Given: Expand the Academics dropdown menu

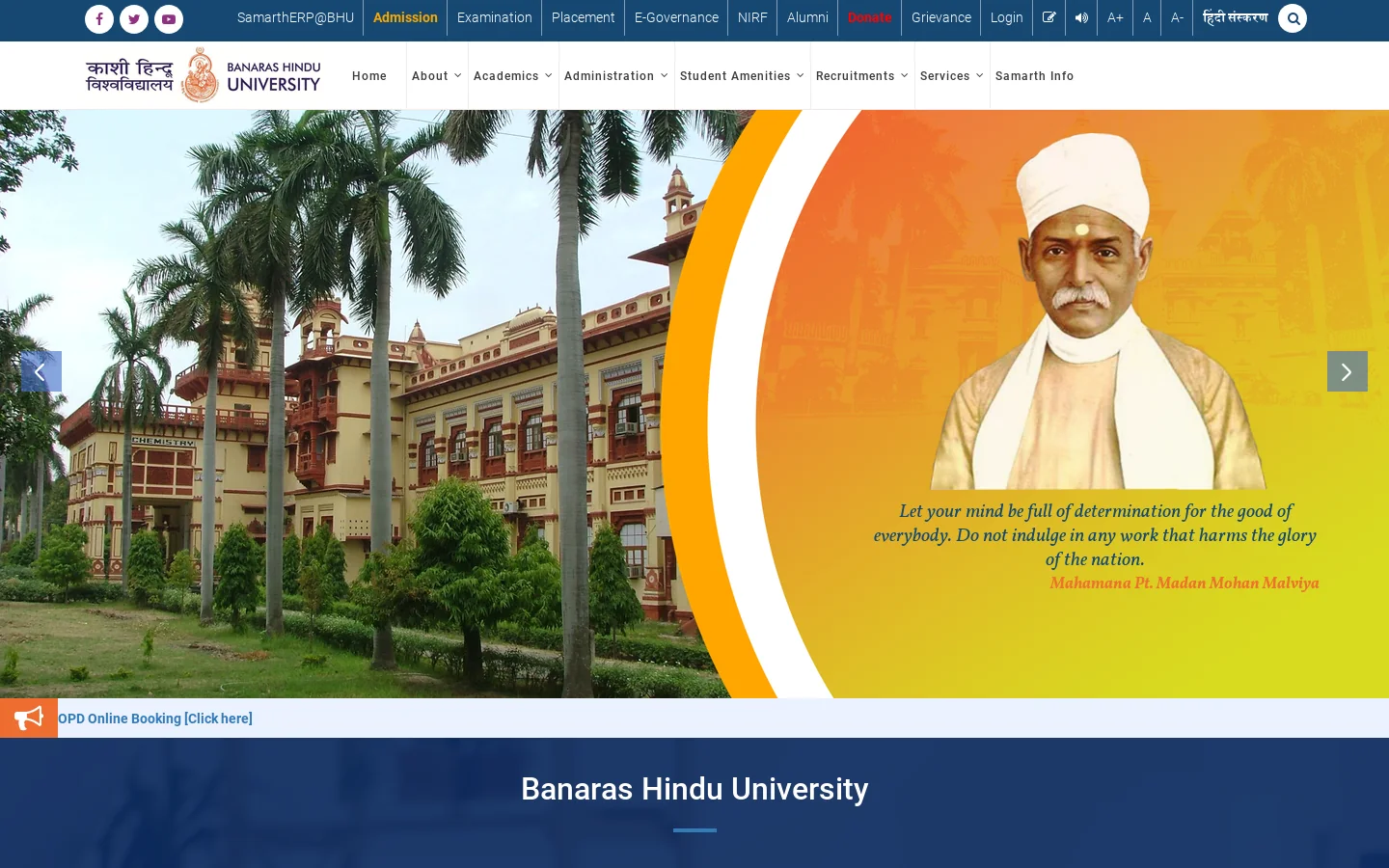Looking at the screenshot, I should tap(513, 76).
